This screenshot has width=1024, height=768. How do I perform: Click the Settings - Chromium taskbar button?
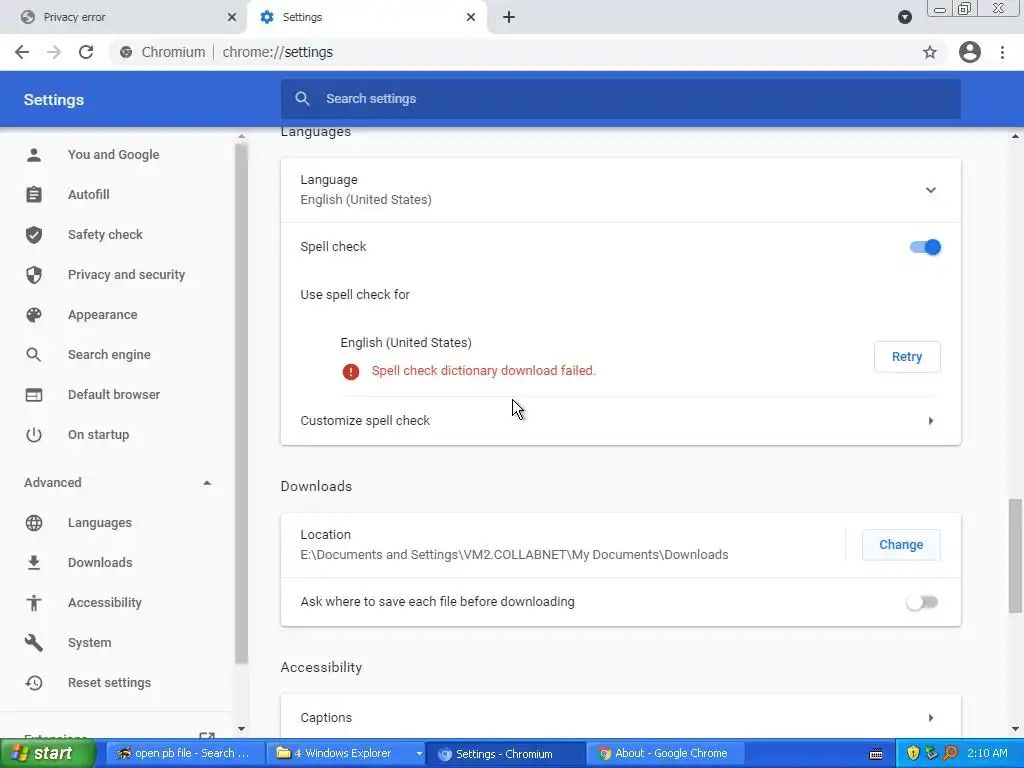[505, 754]
